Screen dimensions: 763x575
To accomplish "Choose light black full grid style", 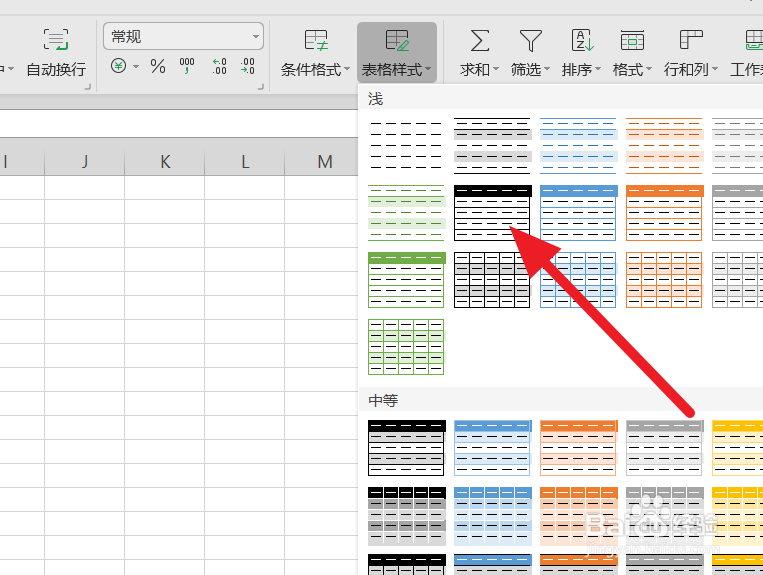I will click(x=492, y=280).
